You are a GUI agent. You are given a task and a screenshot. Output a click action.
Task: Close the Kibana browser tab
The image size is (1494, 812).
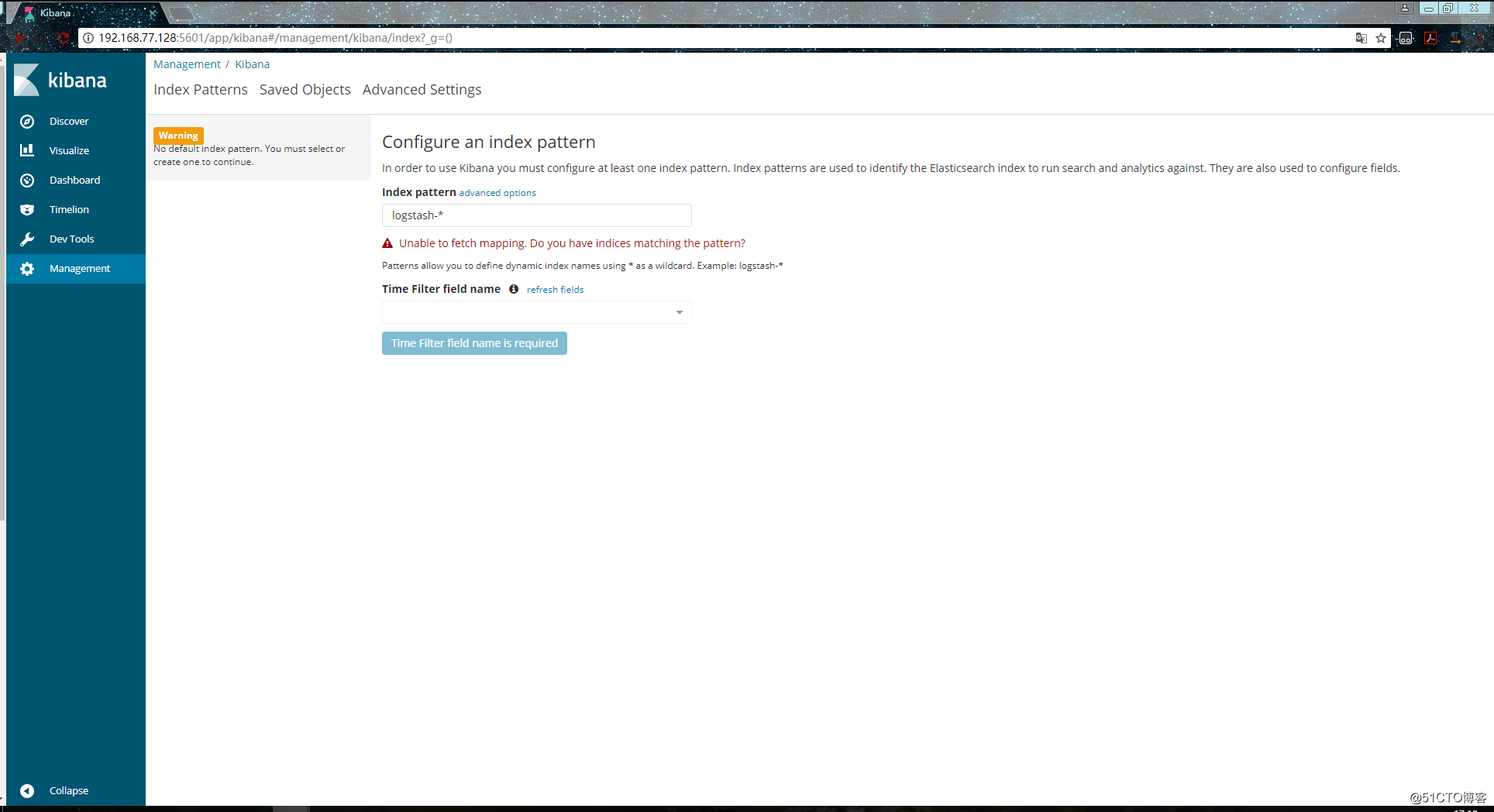[153, 13]
